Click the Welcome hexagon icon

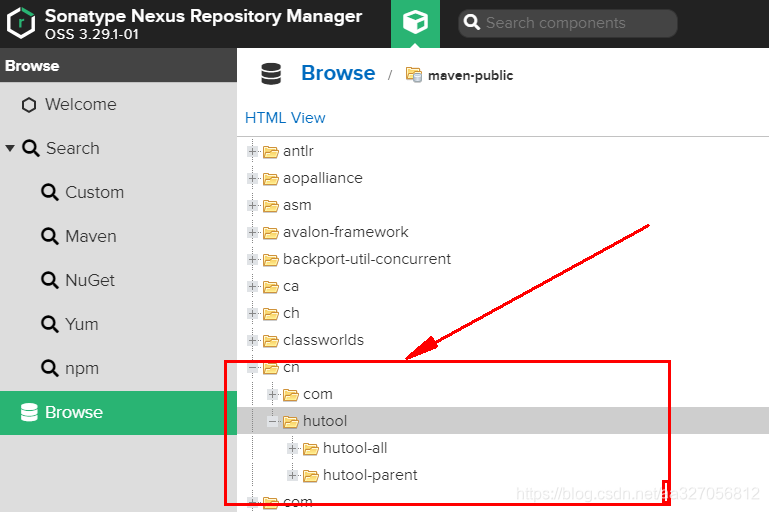click(x=29, y=104)
